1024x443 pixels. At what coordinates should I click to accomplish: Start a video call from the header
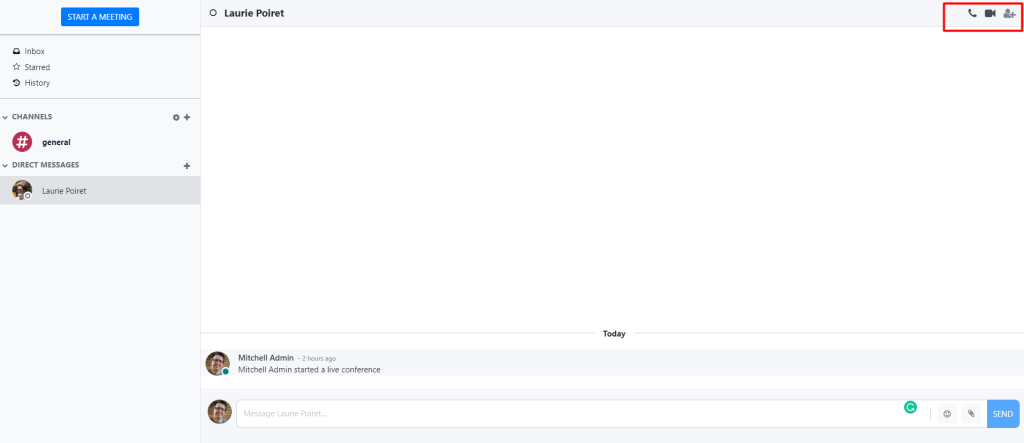coord(990,13)
